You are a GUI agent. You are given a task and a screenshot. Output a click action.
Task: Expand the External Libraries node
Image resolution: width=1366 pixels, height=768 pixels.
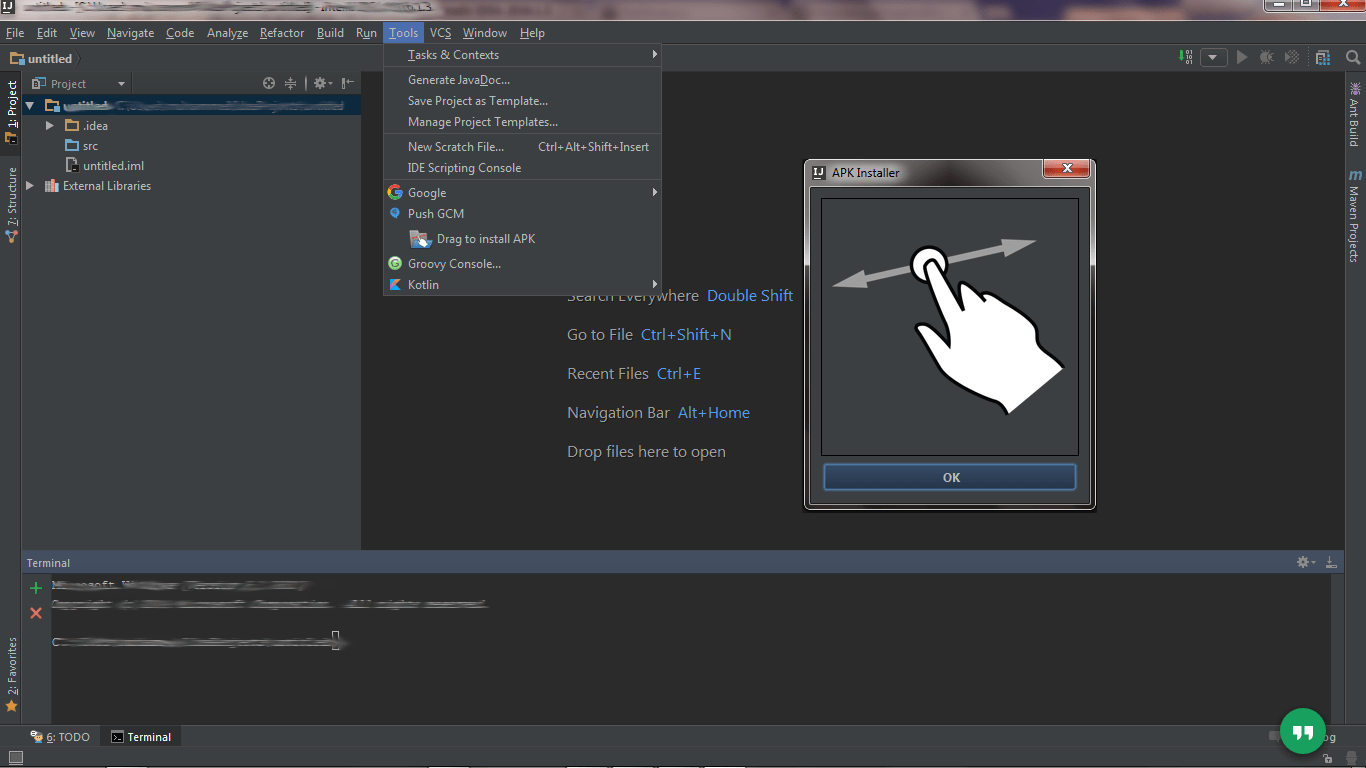click(x=30, y=186)
